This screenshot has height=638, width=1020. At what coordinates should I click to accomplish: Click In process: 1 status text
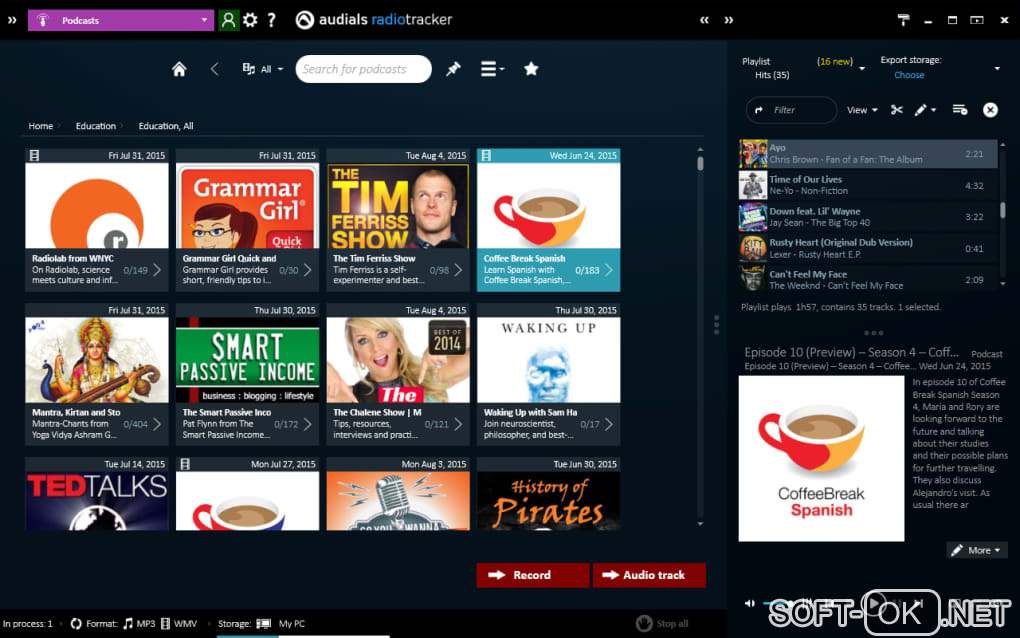27,624
